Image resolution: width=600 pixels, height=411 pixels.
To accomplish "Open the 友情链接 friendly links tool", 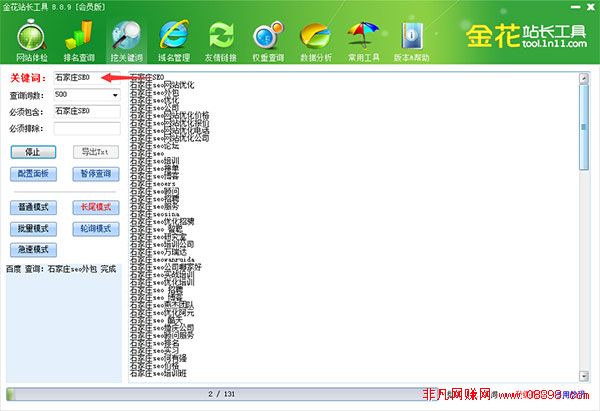I will [221, 41].
